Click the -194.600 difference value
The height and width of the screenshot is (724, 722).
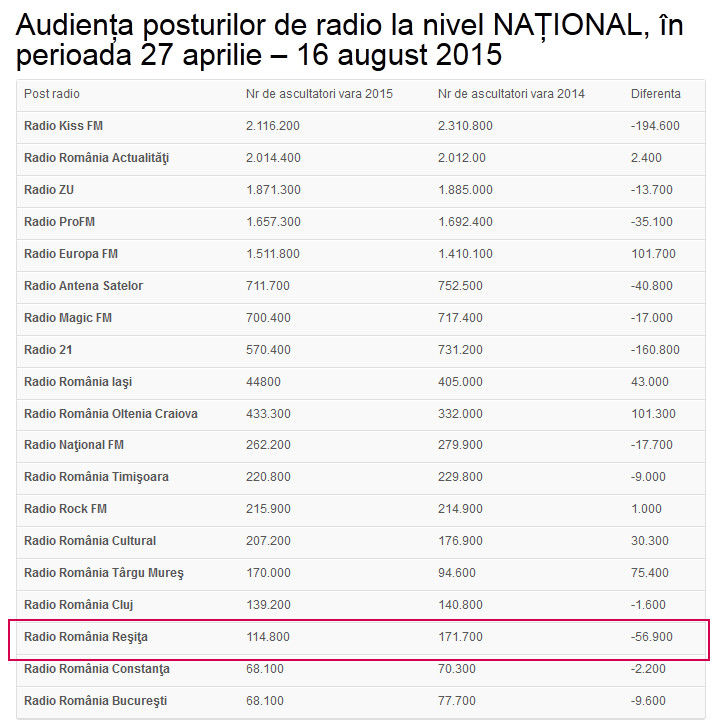pos(655,126)
